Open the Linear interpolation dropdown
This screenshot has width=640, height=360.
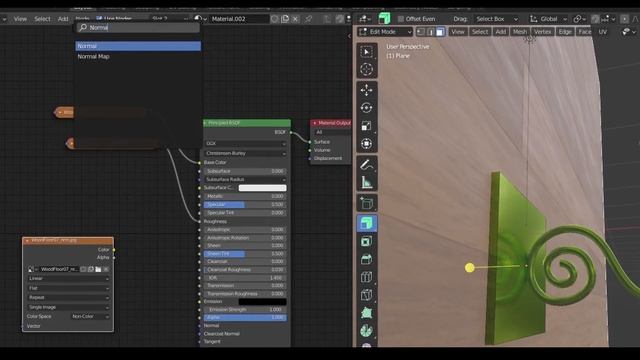(x=68, y=278)
